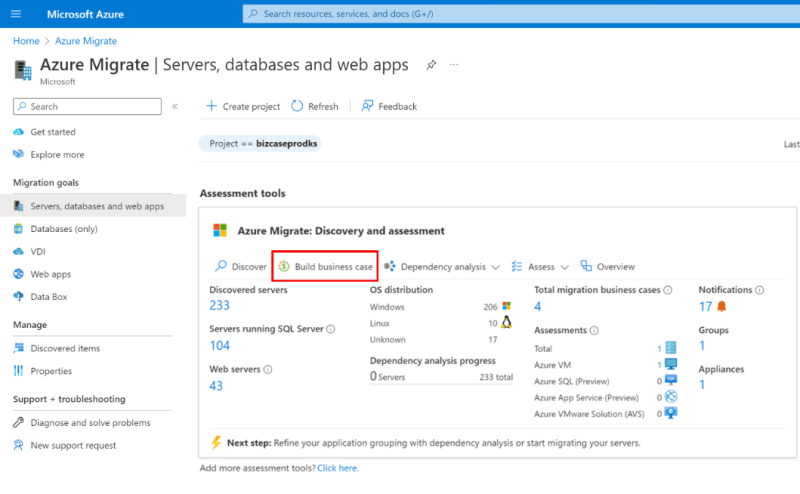Open the ellipsis more options menu
The width and height of the screenshot is (800, 494).
click(454, 65)
